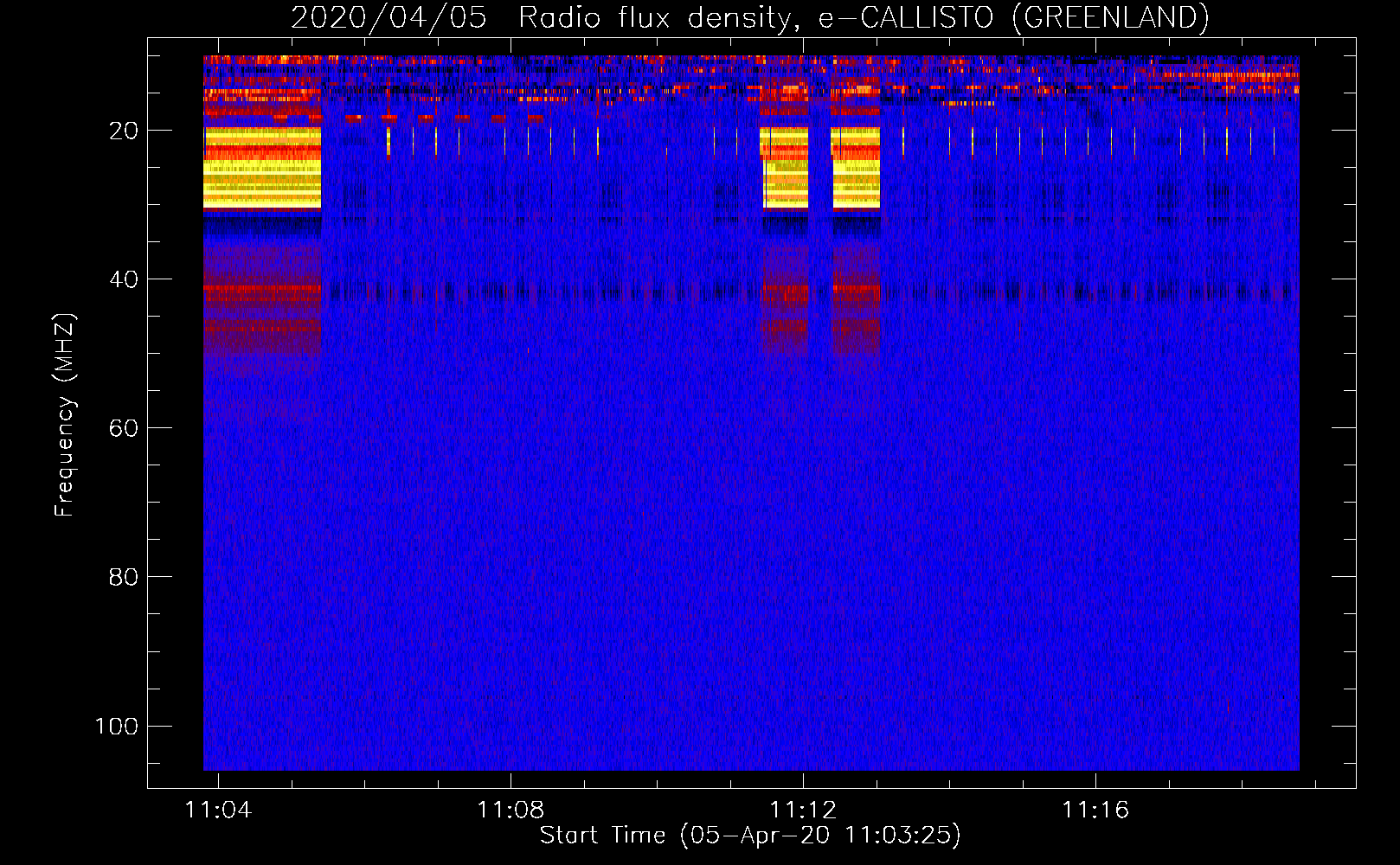Click the 'Frequency (MHZ)' axis label
This screenshot has width=1400, height=865.
65,415
